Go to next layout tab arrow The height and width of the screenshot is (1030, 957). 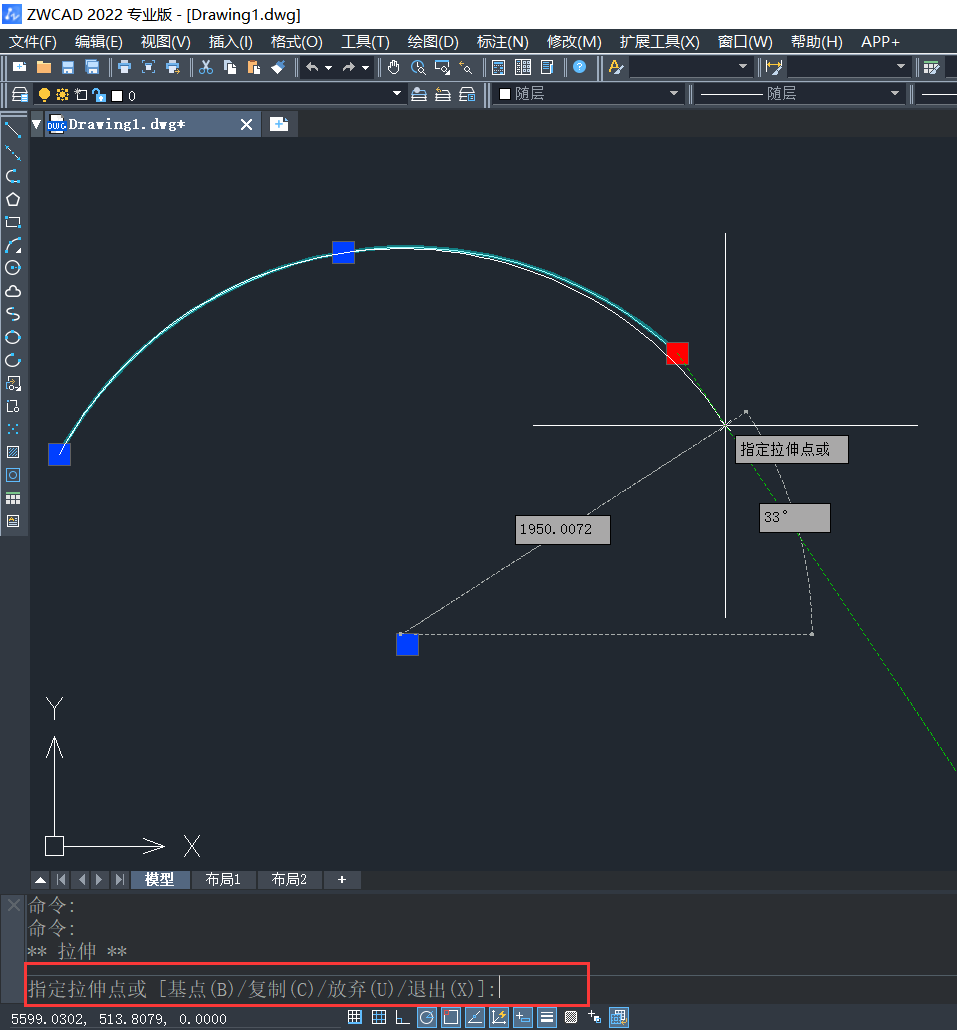click(99, 880)
